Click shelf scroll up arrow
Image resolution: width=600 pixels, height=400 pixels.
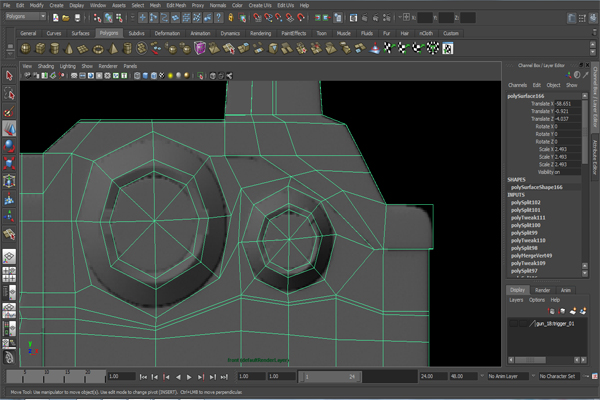pos(593,44)
